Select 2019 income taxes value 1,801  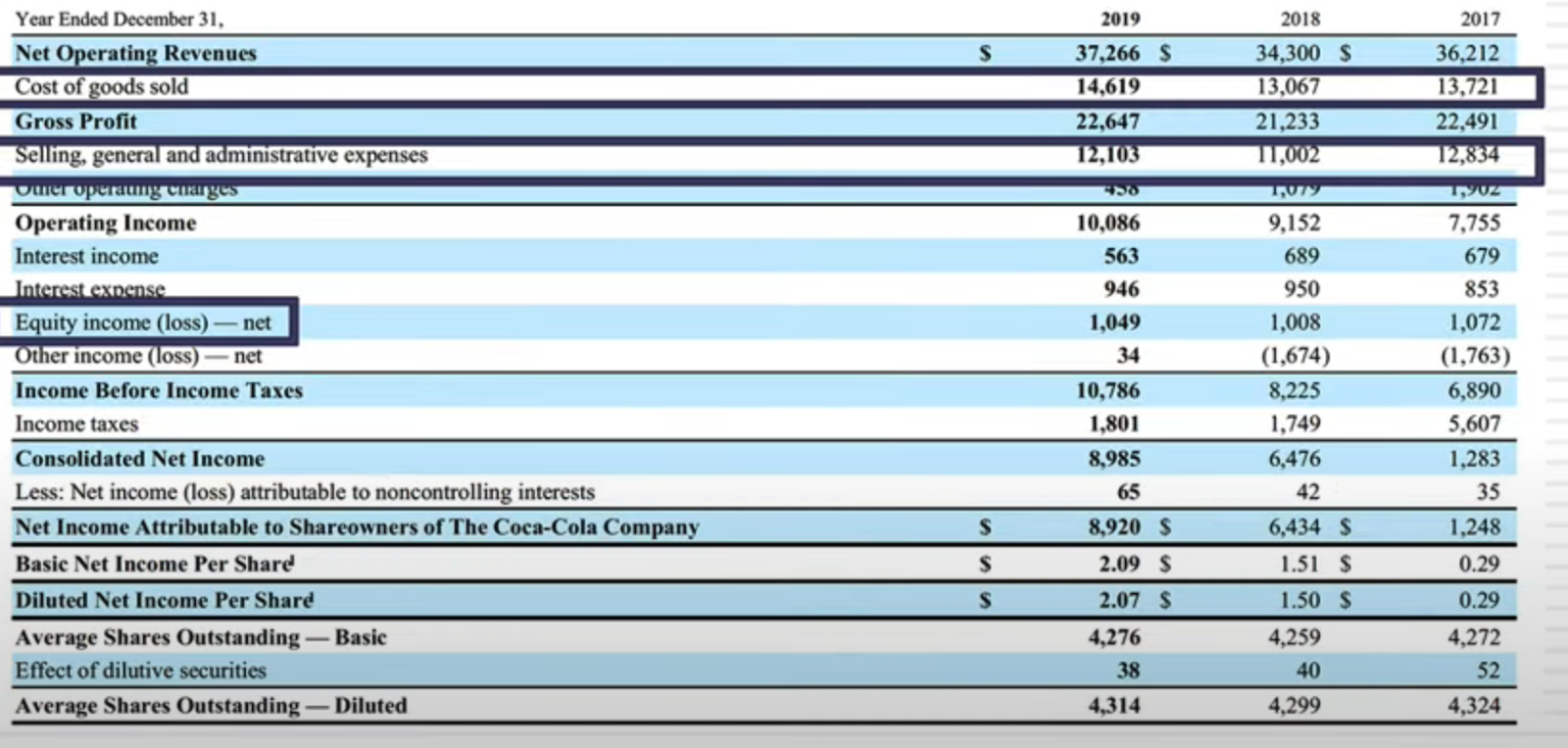point(1114,424)
